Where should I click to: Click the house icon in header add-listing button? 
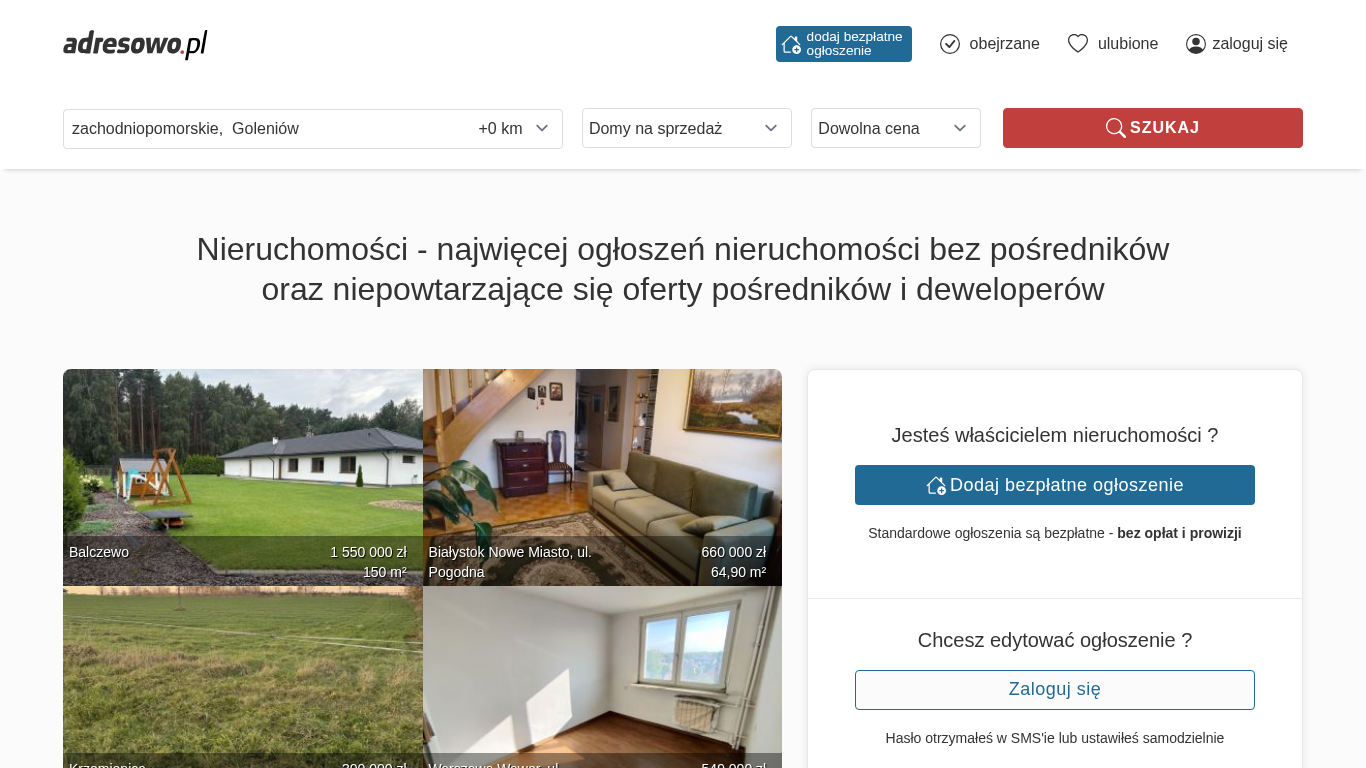(791, 44)
